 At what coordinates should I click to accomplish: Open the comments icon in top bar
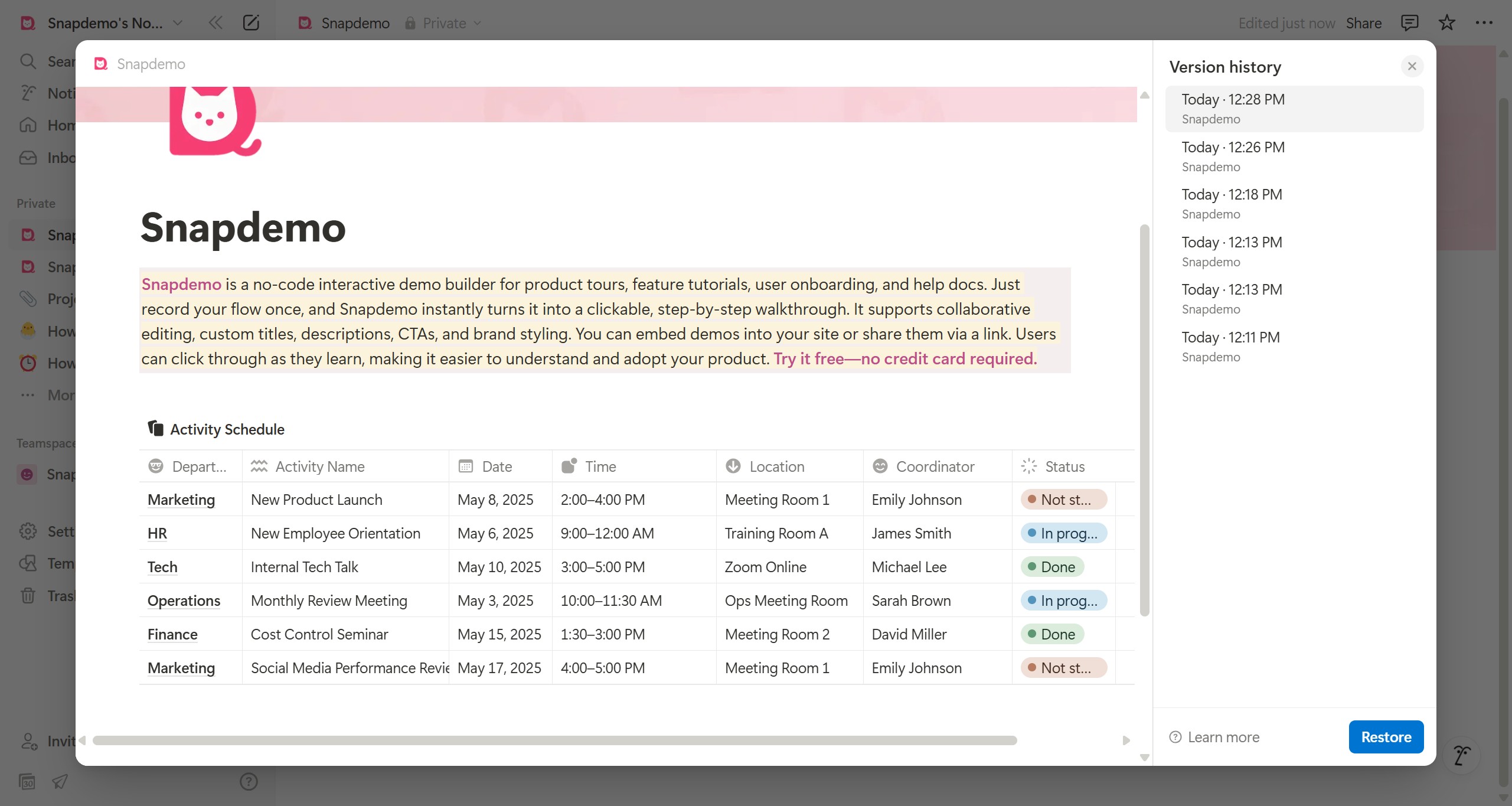point(1409,23)
